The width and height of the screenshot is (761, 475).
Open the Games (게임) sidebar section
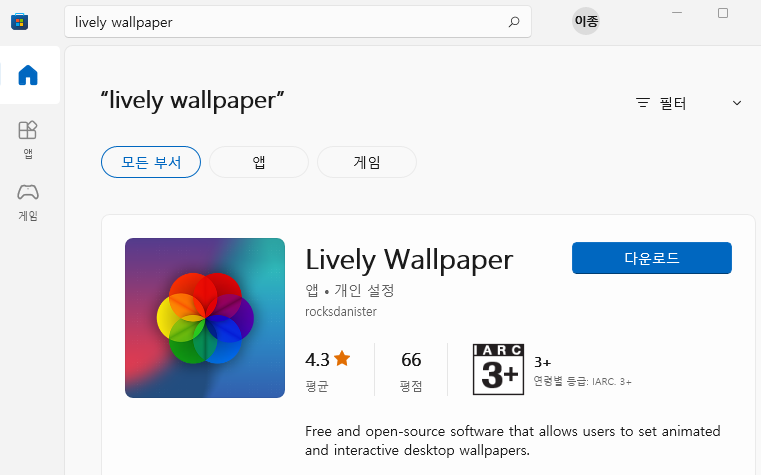click(x=28, y=202)
